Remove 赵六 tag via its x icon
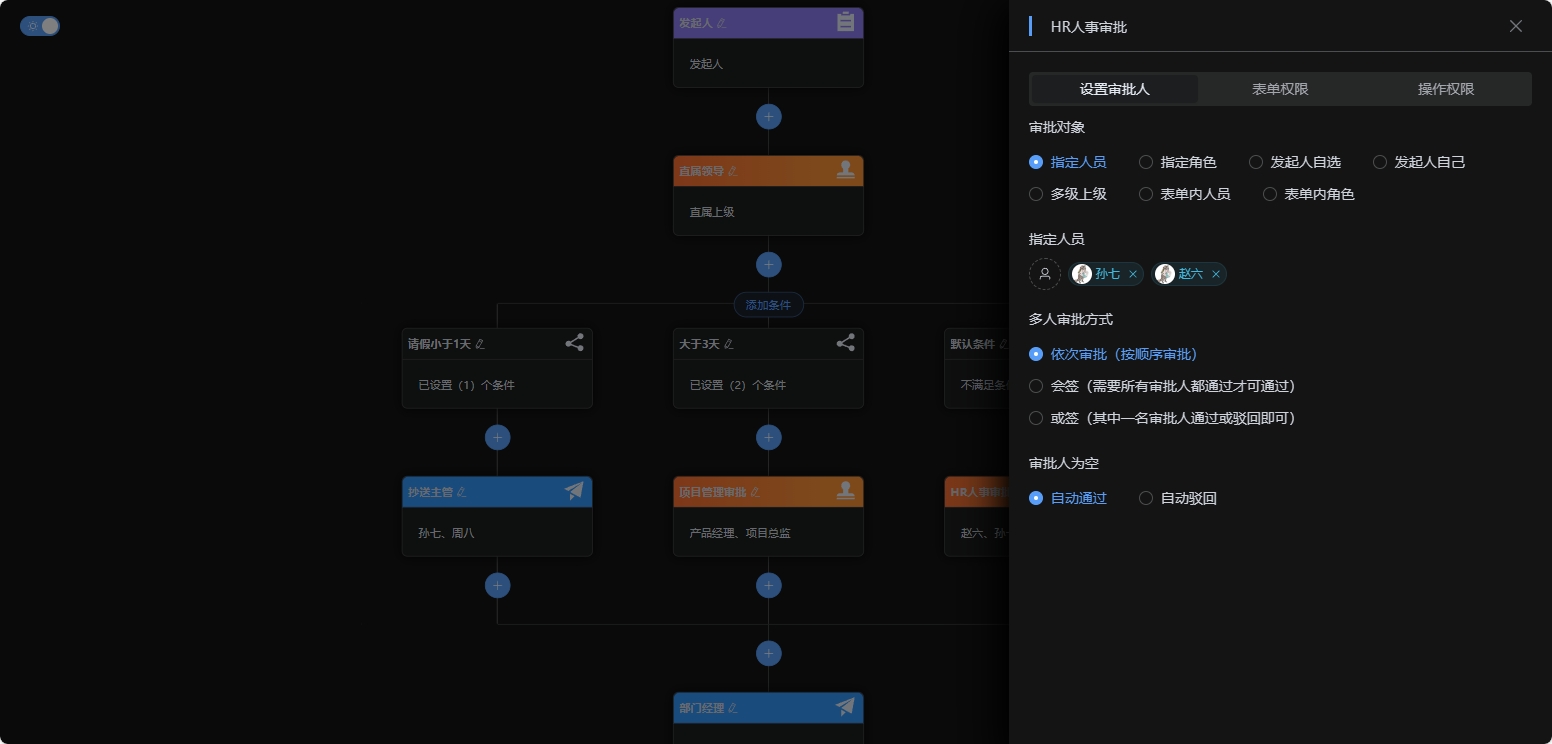This screenshot has height=744, width=1552. pyautogui.click(x=1216, y=274)
